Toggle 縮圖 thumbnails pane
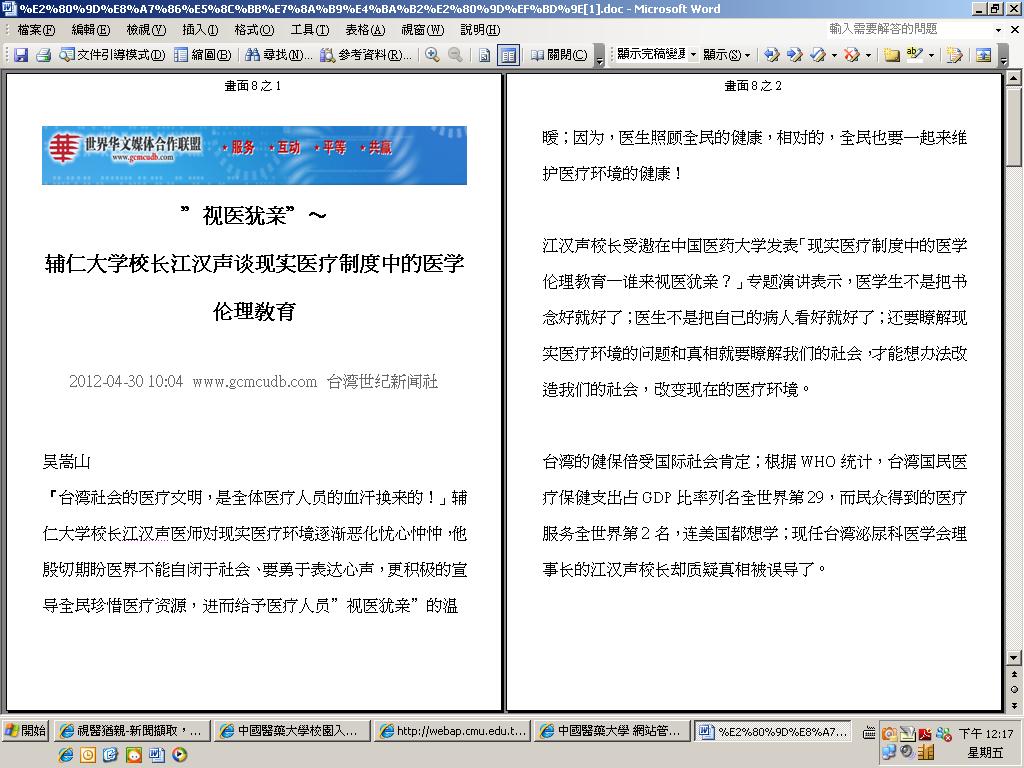Image resolution: width=1024 pixels, height=768 pixels. point(203,55)
